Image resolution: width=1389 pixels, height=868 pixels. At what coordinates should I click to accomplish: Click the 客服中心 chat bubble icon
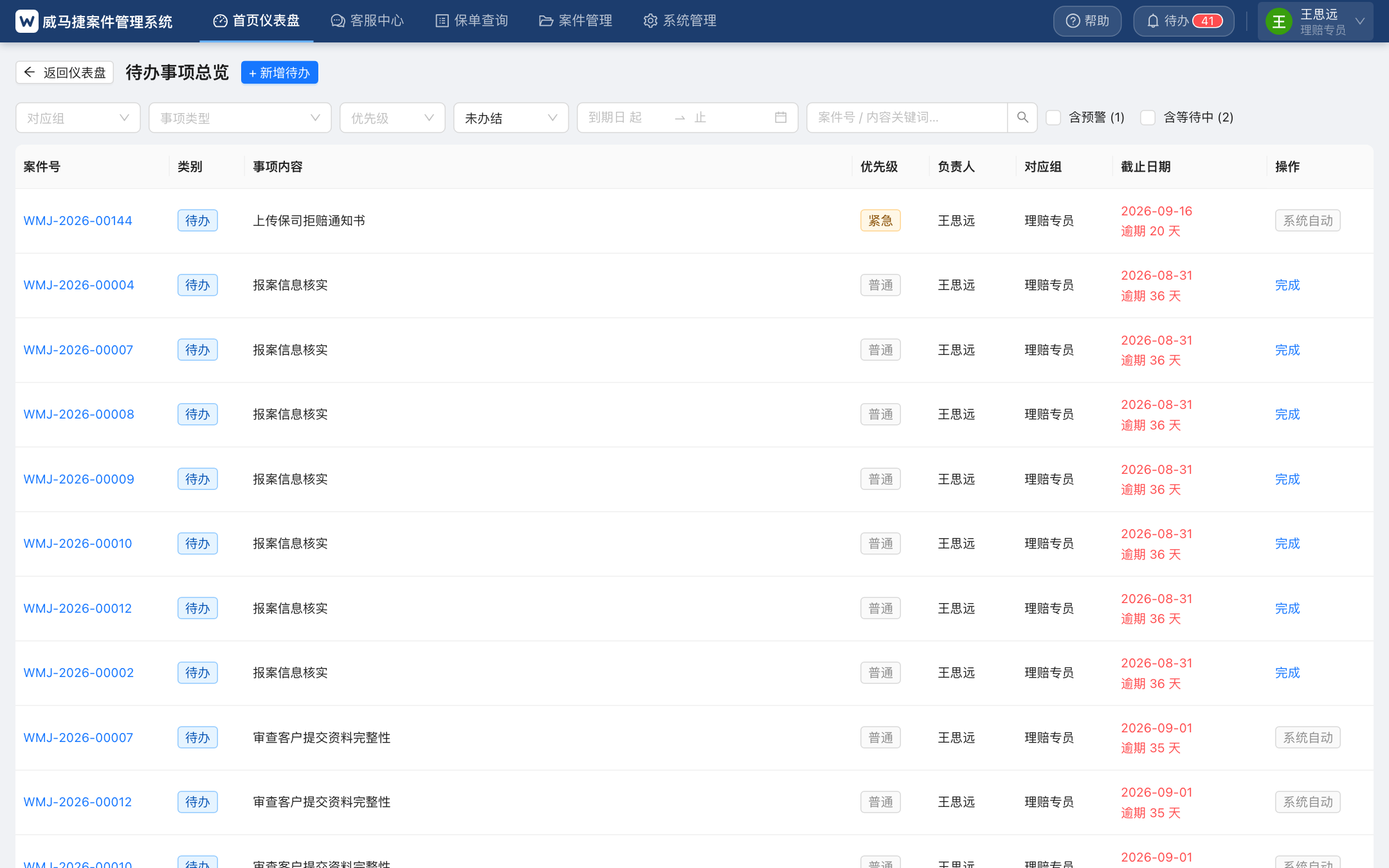(338, 21)
